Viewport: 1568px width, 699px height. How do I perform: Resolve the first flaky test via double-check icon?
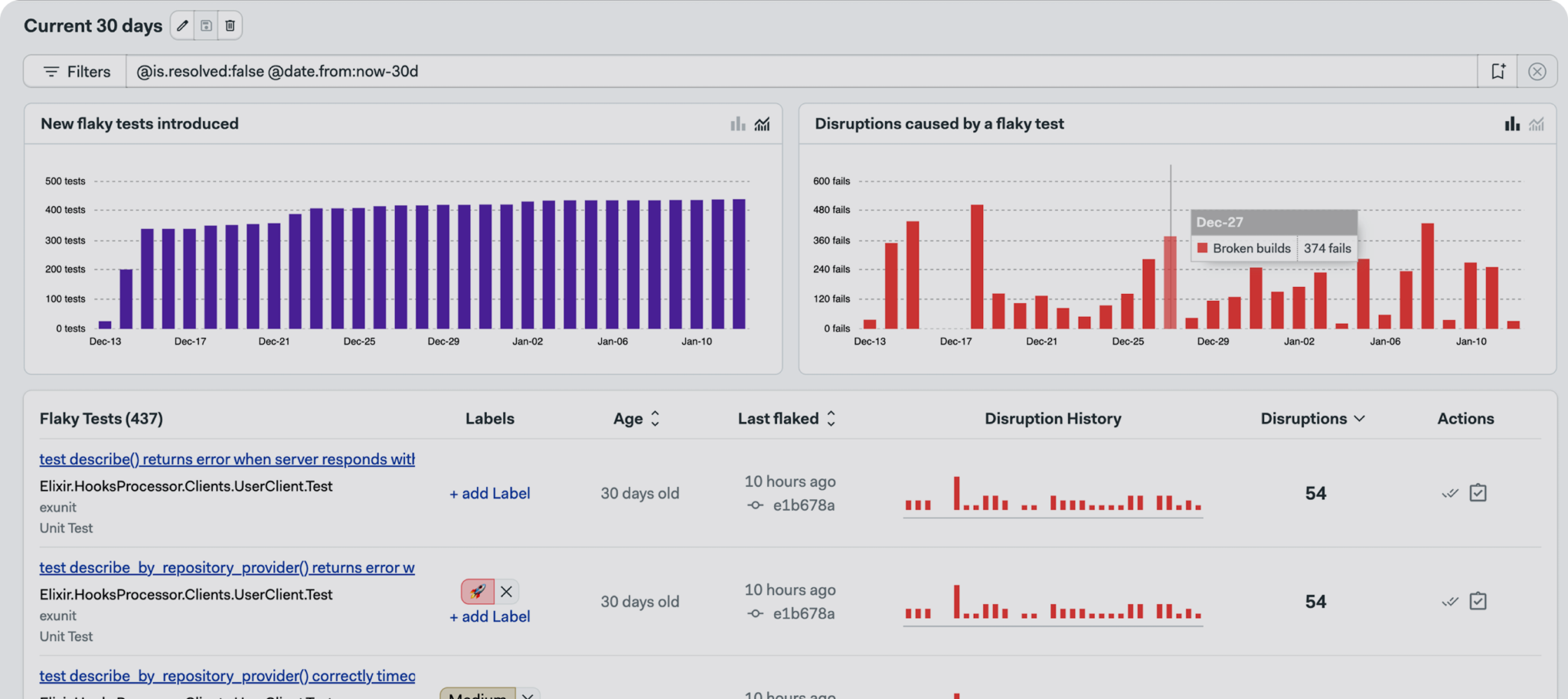tap(1449, 494)
